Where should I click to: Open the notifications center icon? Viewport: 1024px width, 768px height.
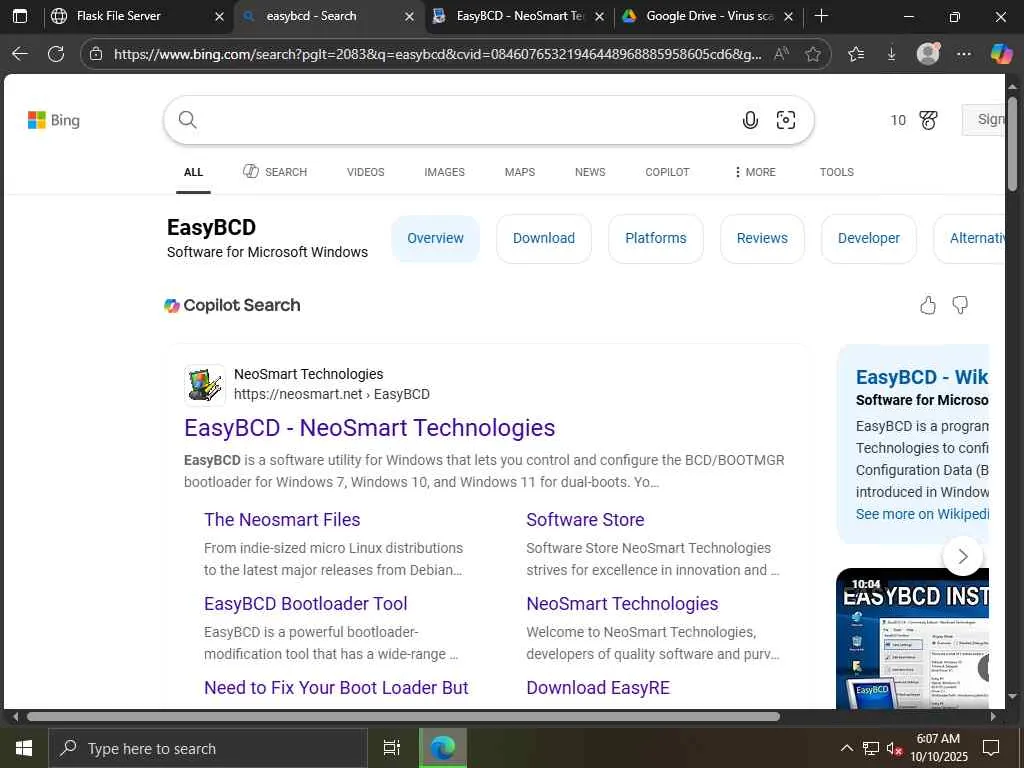coord(991,748)
